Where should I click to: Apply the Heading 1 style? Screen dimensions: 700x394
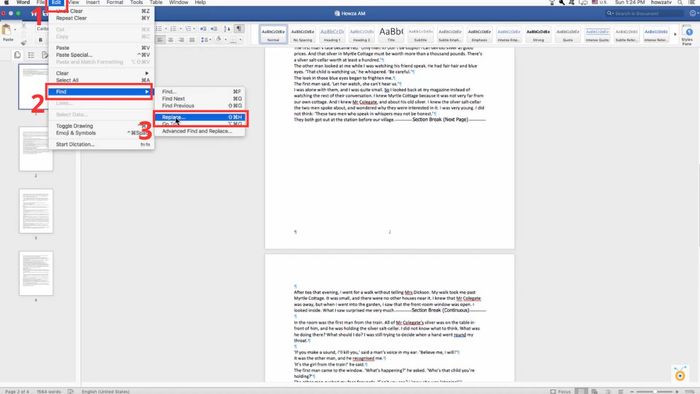[x=332, y=34]
